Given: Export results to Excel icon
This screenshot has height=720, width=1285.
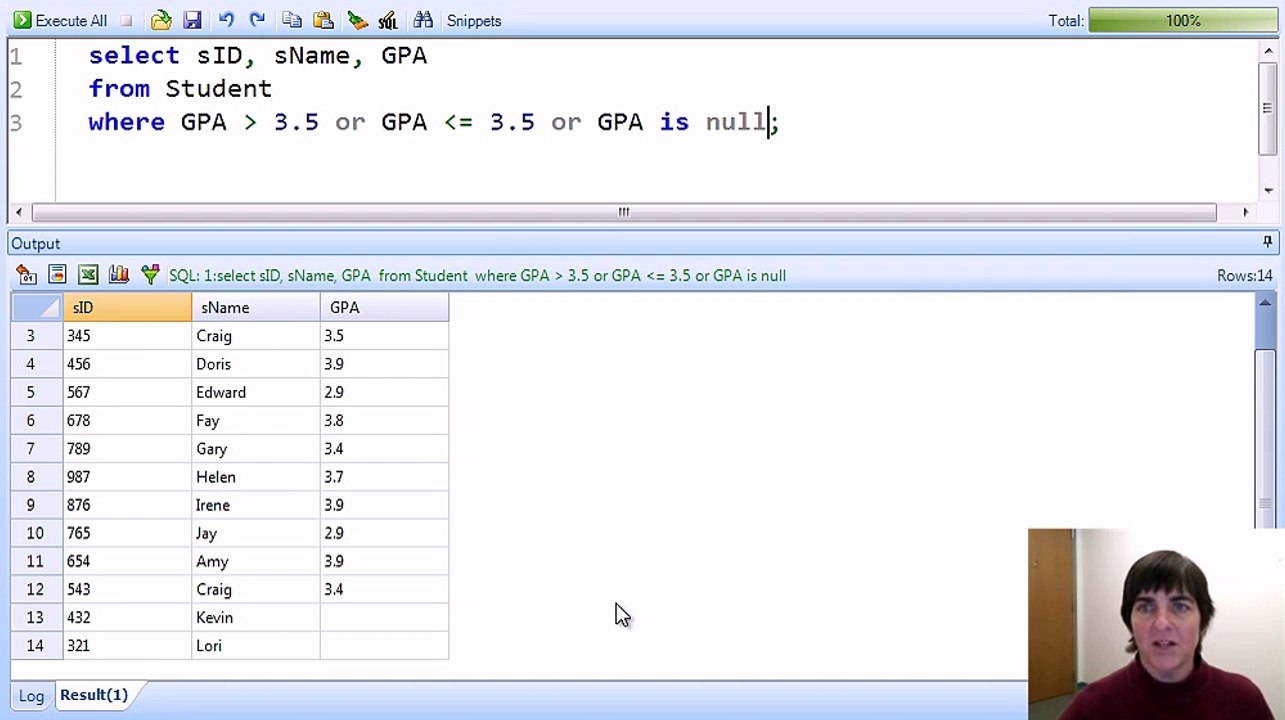Looking at the screenshot, I should 88,275.
